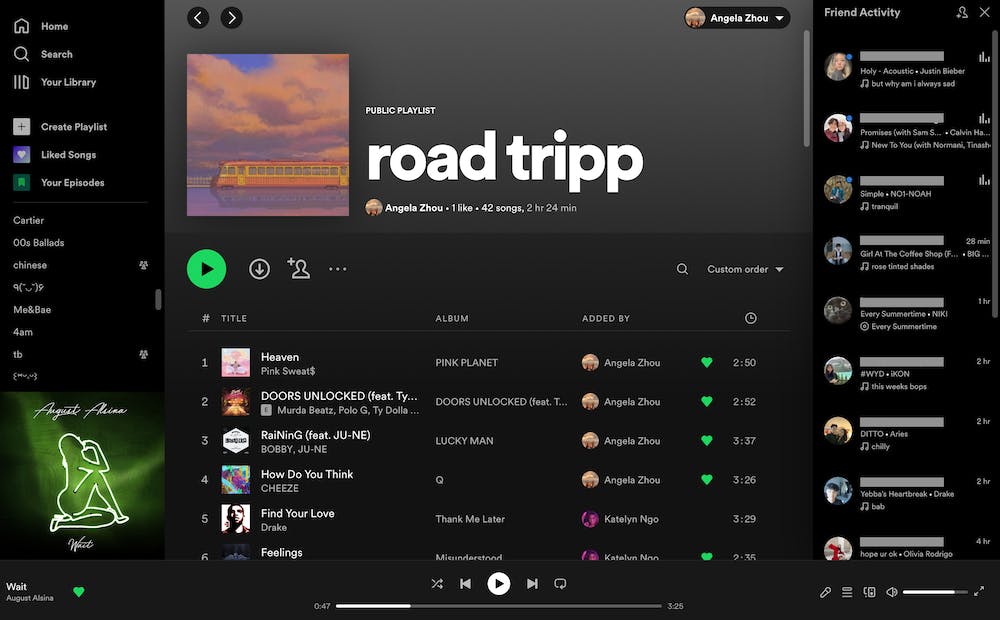Go forward with the right arrow button
The height and width of the screenshot is (620, 1000).
tap(232, 18)
